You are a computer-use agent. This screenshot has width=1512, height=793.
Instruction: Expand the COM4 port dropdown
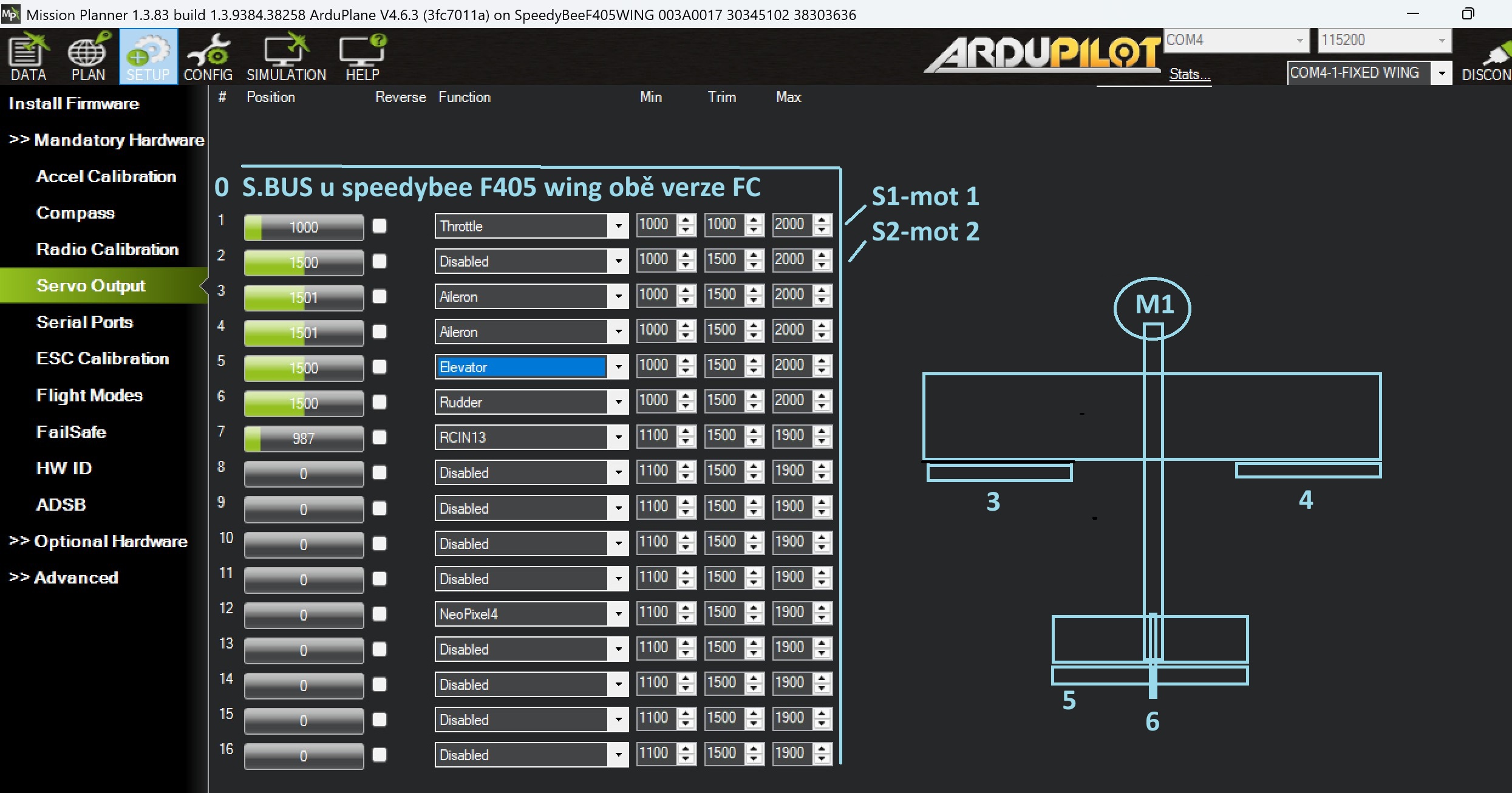pyautogui.click(x=1299, y=41)
